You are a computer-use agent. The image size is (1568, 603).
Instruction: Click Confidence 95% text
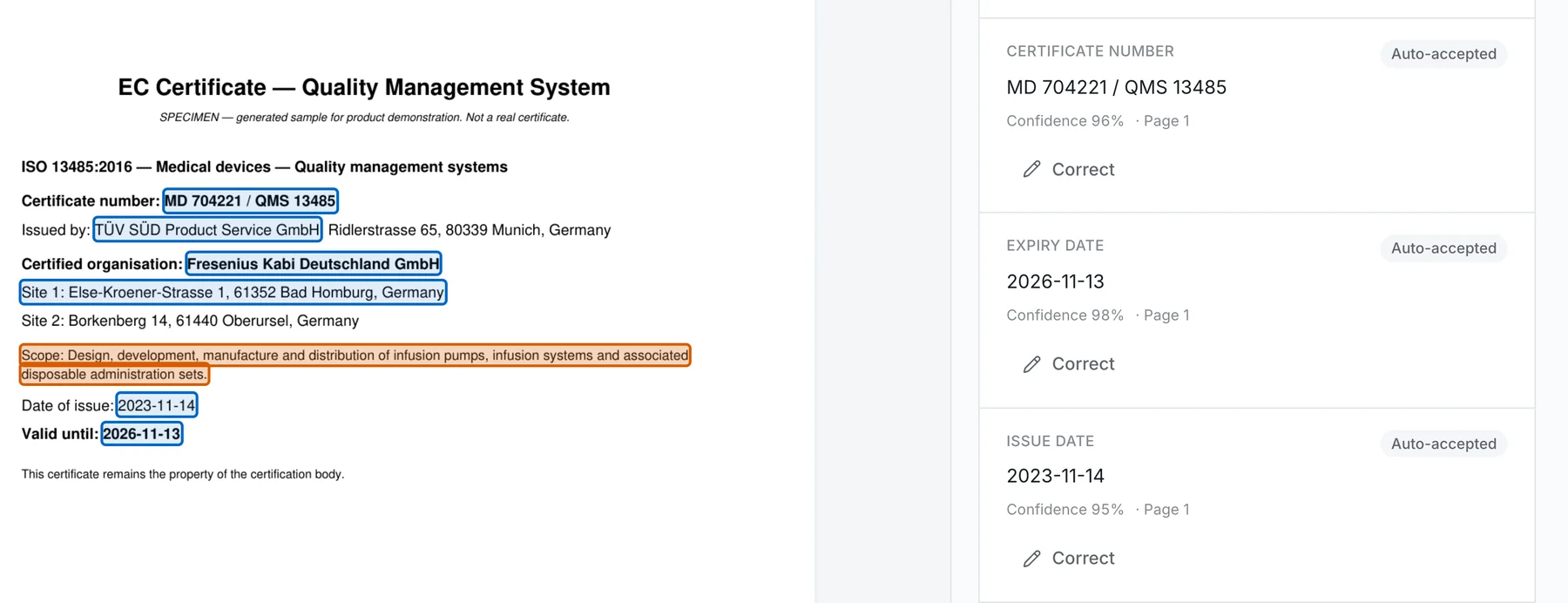[x=1064, y=510]
